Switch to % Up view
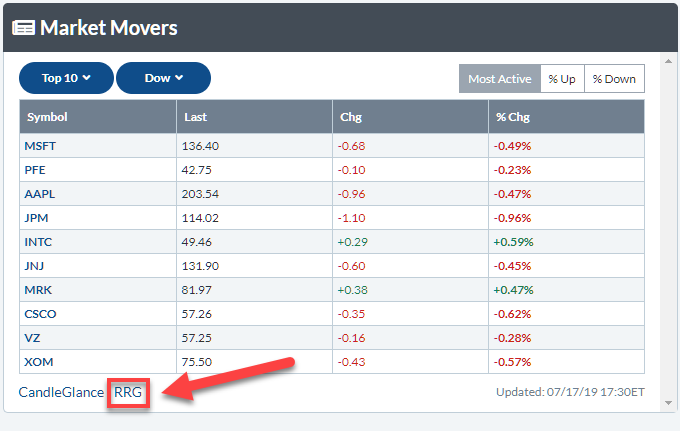 click(x=562, y=79)
